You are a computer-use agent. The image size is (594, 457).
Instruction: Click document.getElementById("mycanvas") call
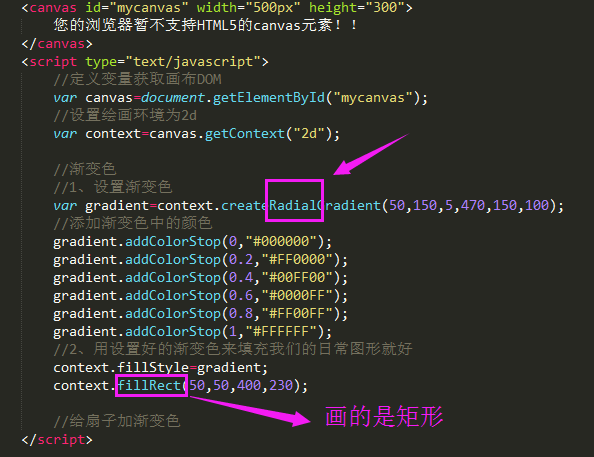pyautogui.click(x=280, y=98)
